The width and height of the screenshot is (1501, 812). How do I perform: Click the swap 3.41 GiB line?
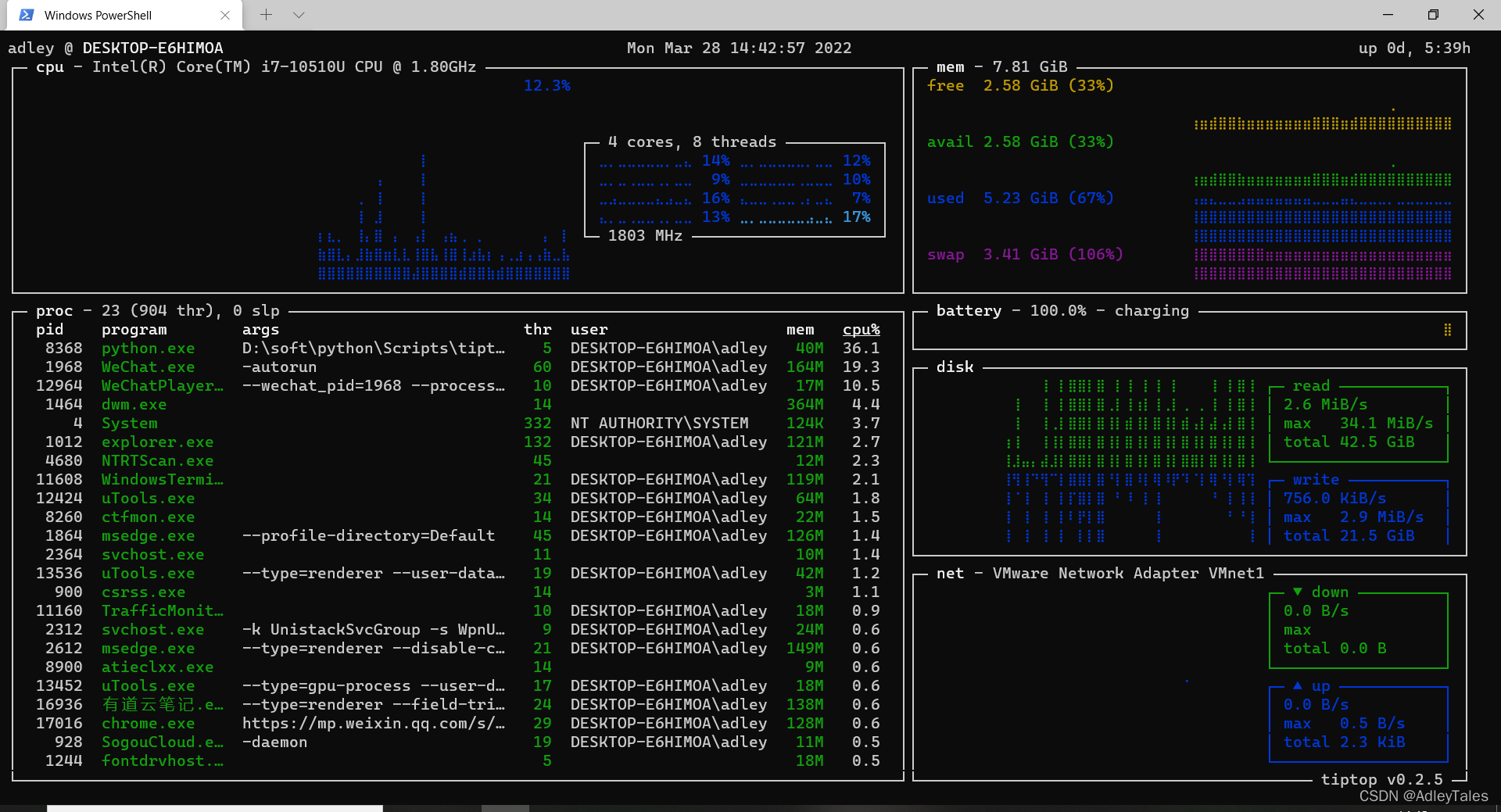(1026, 255)
